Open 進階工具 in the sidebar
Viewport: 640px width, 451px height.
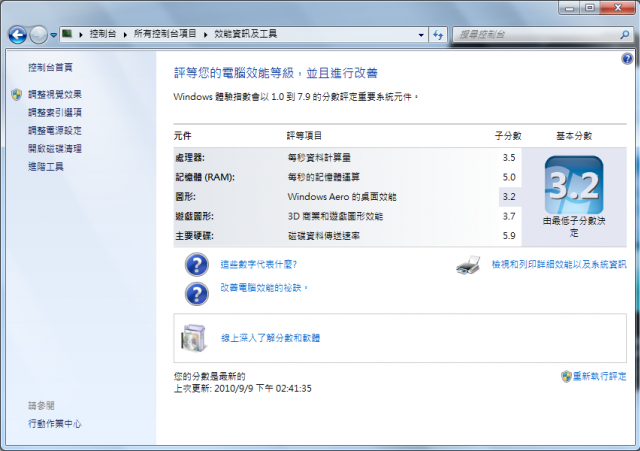point(46,167)
